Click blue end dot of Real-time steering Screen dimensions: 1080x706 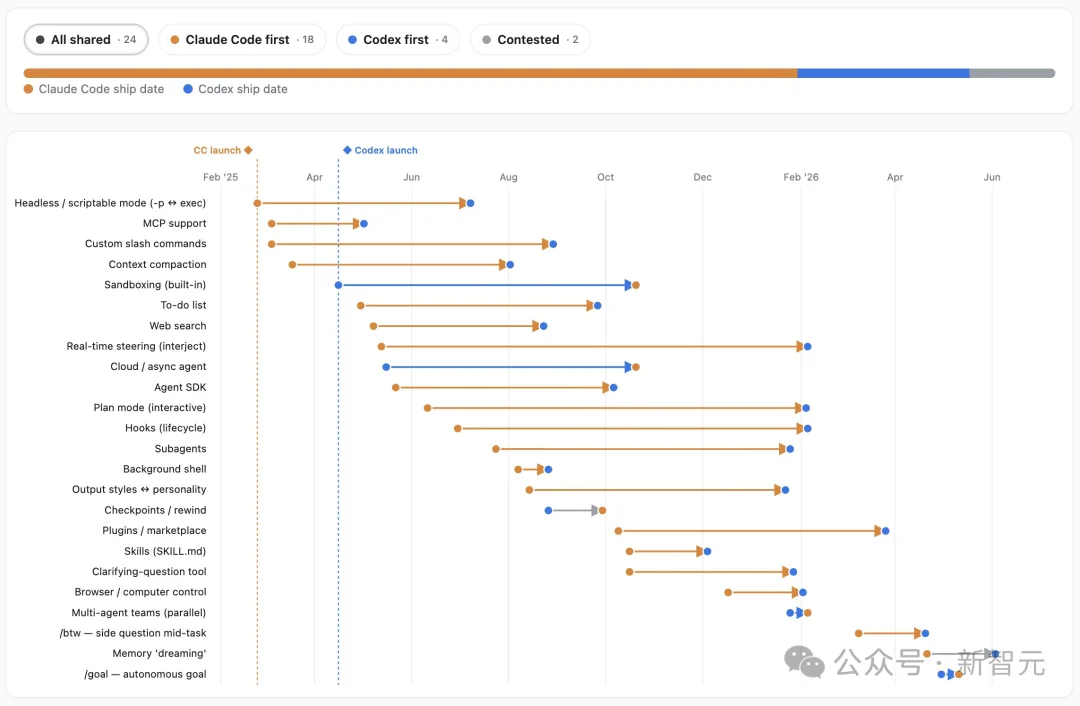[807, 346]
